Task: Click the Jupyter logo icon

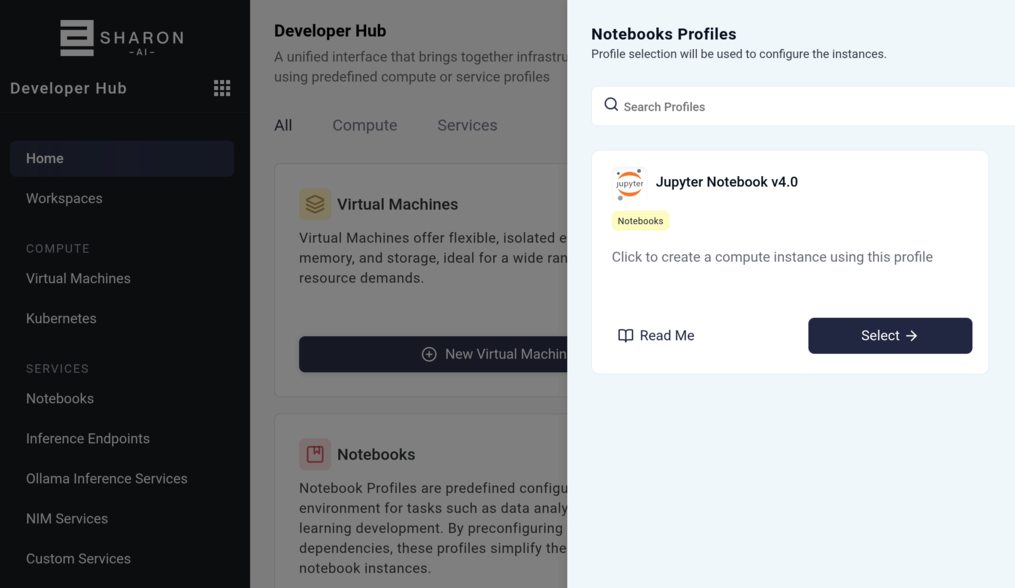Action: tap(629, 184)
